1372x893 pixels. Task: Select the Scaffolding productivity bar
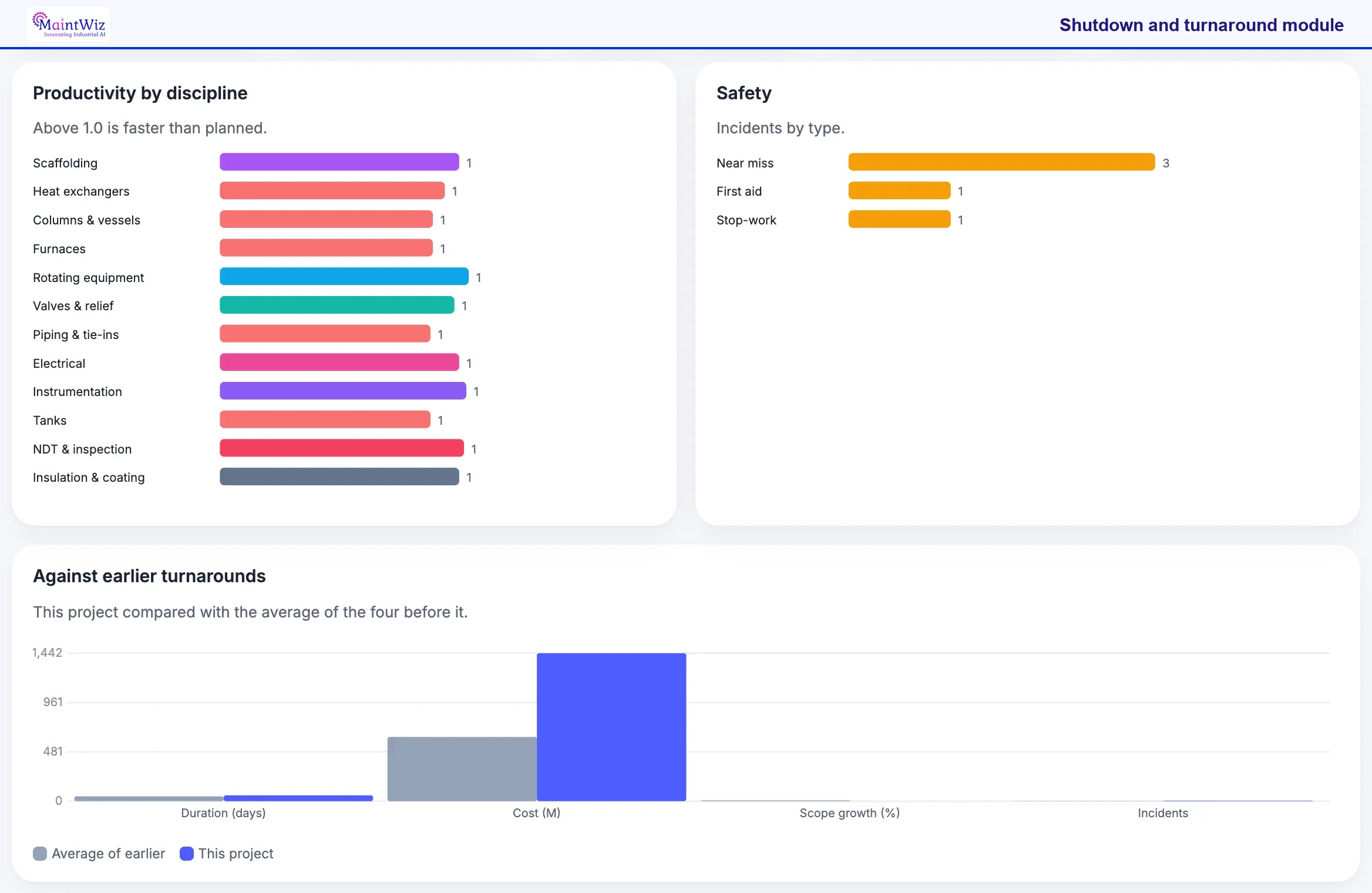pos(339,162)
